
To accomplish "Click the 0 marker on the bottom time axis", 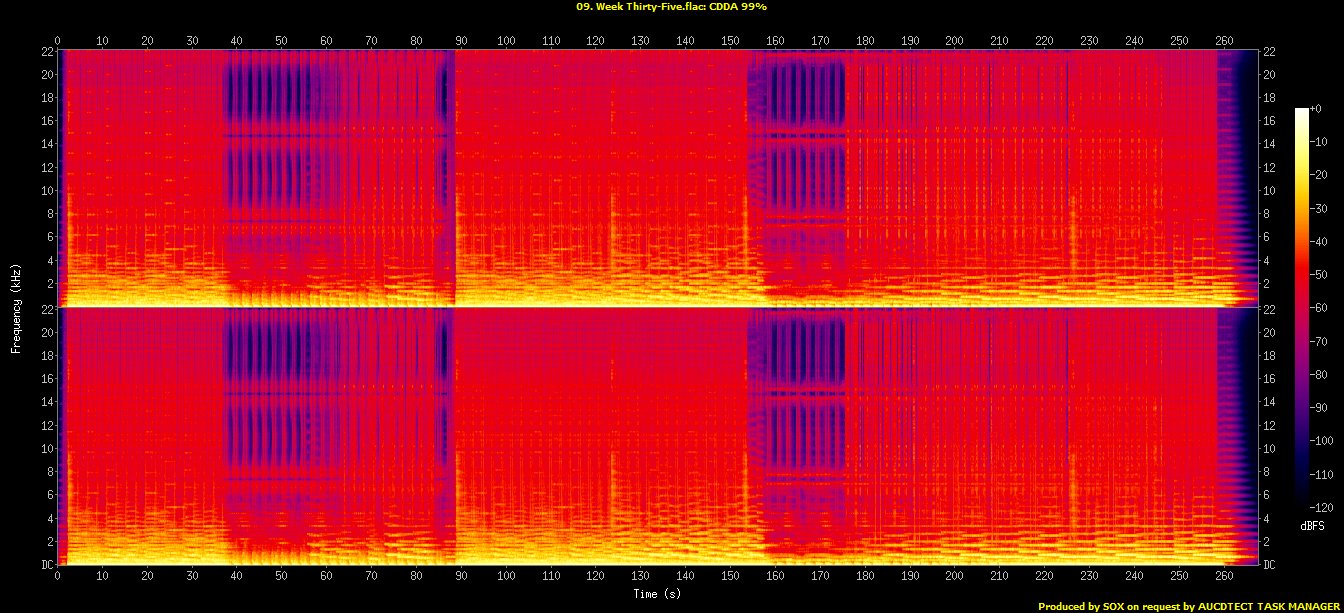I will (58, 576).
